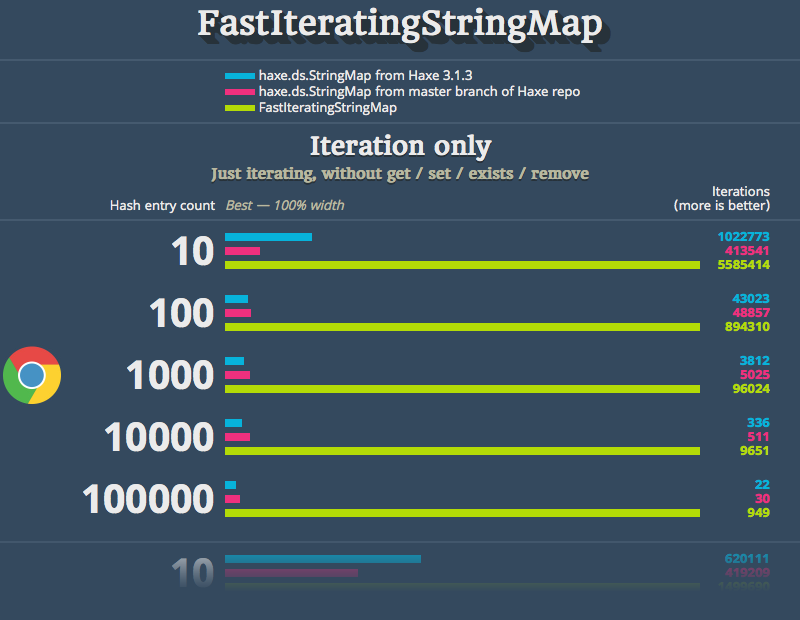This screenshot has height=620, width=800.
Task: Select the value 894310
Action: (747, 327)
